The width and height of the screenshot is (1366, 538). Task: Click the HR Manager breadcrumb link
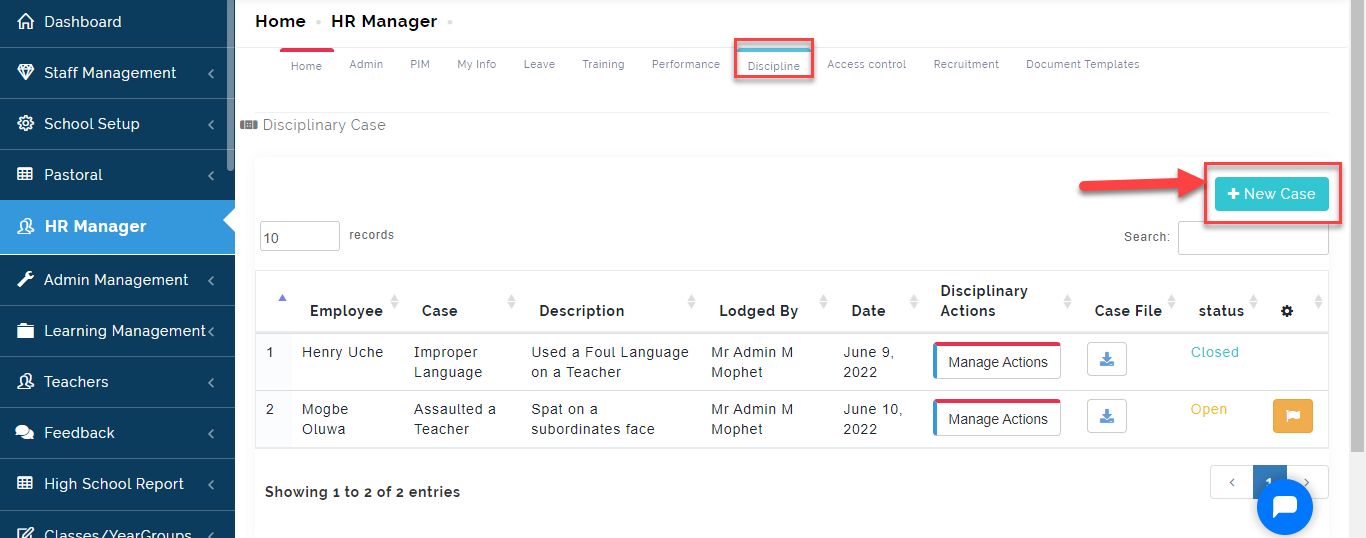[384, 21]
